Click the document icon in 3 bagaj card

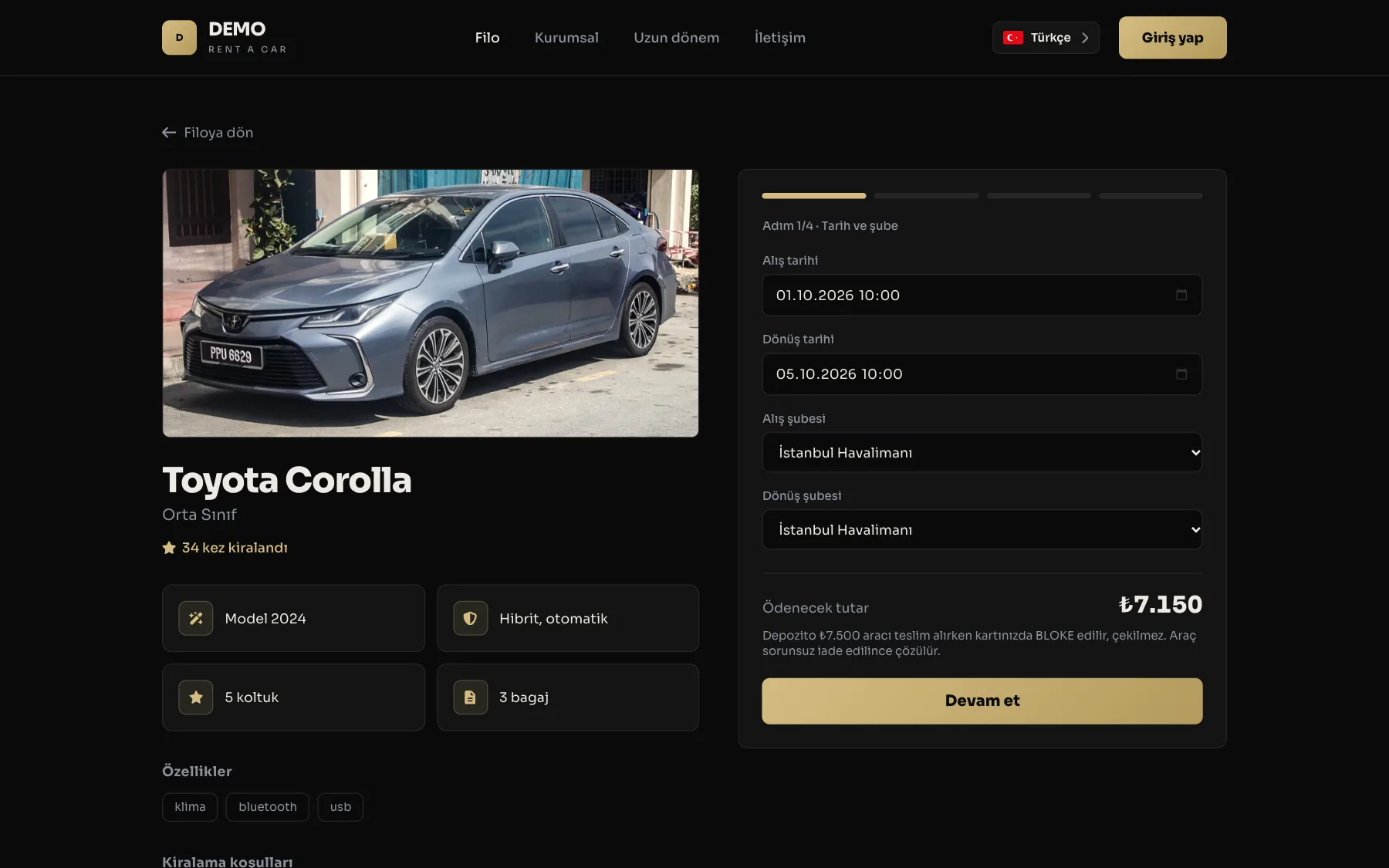click(470, 697)
